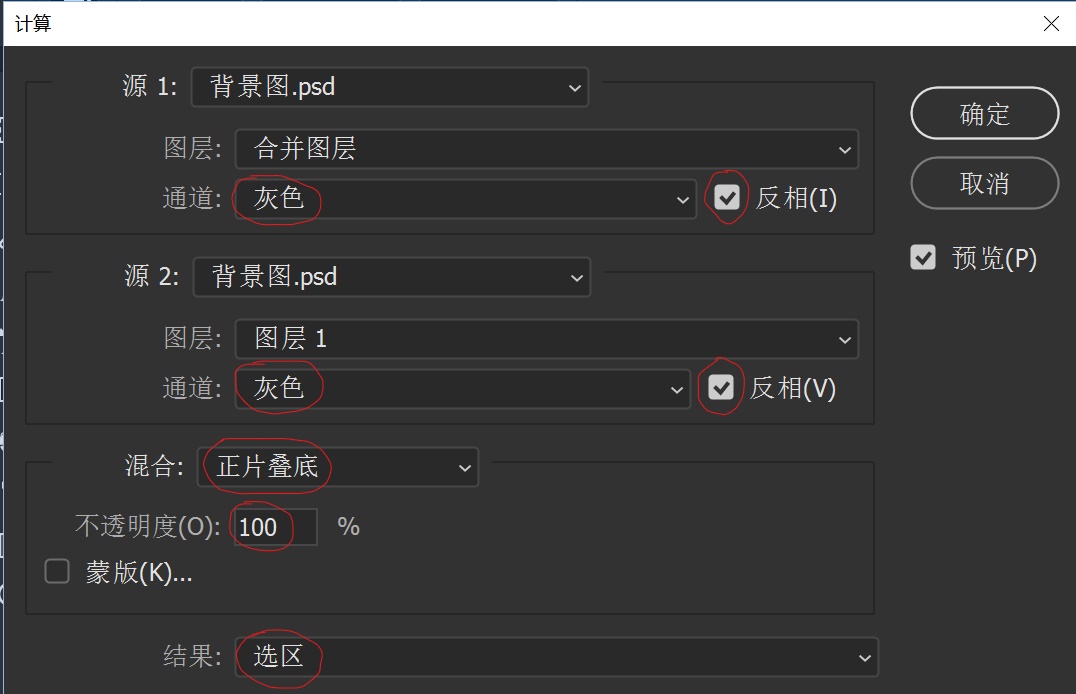Open the 源 1 图层 dropdown (合并图层)
The image size is (1076, 694).
546,149
